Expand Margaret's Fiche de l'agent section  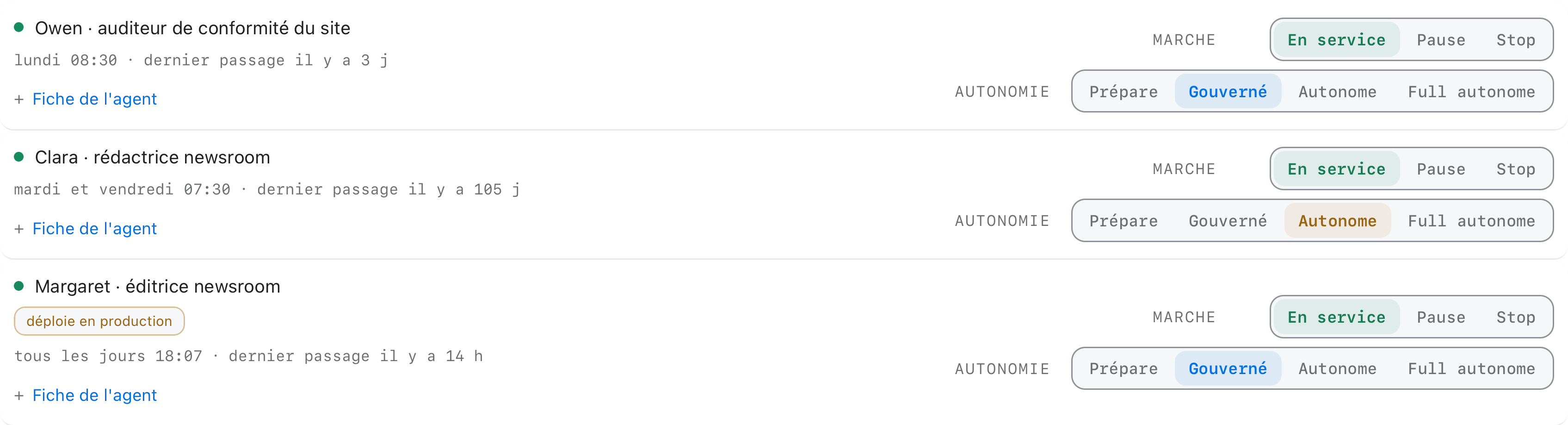click(x=85, y=395)
